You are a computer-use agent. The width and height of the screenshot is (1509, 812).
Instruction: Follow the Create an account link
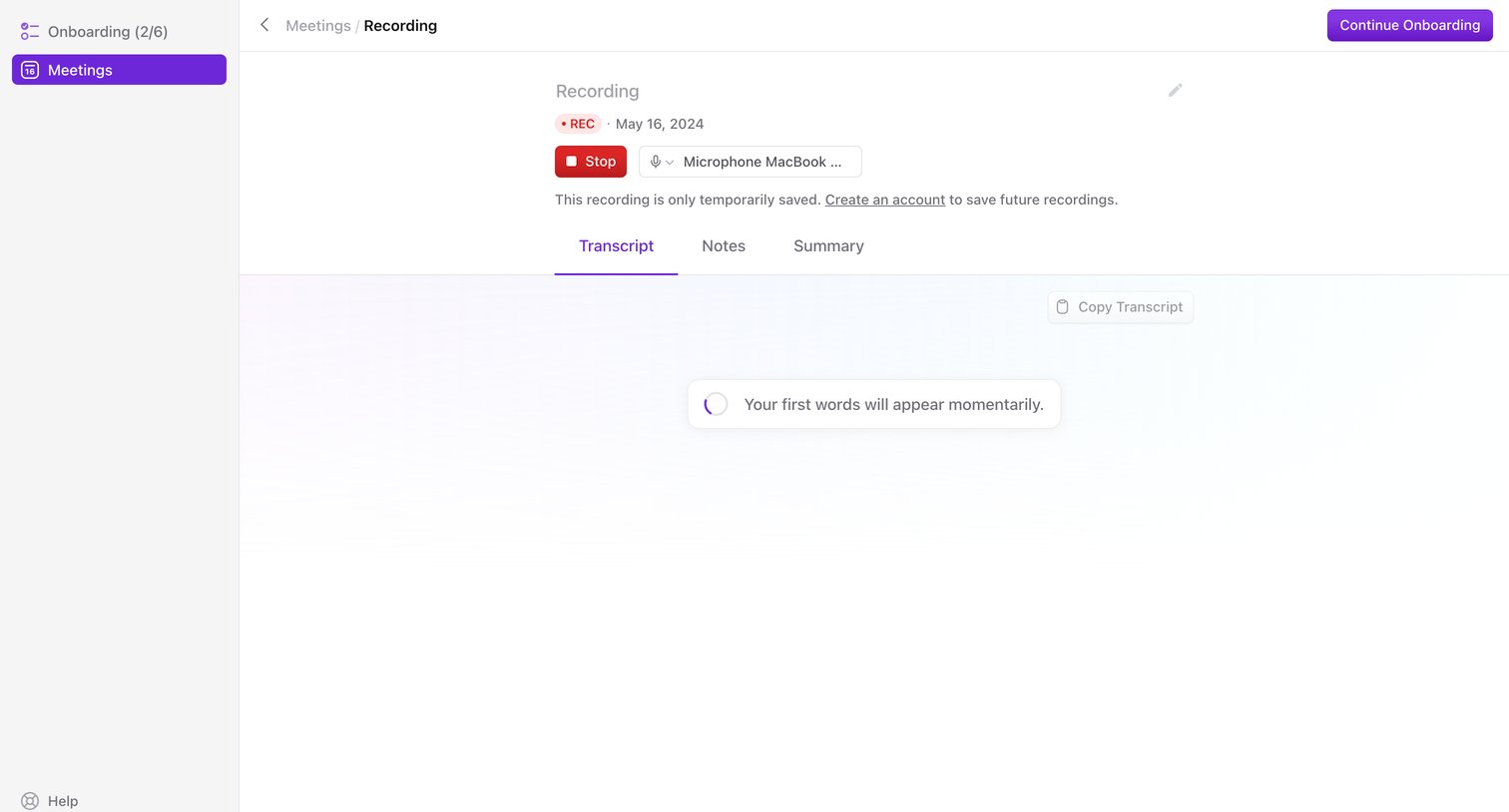[885, 200]
